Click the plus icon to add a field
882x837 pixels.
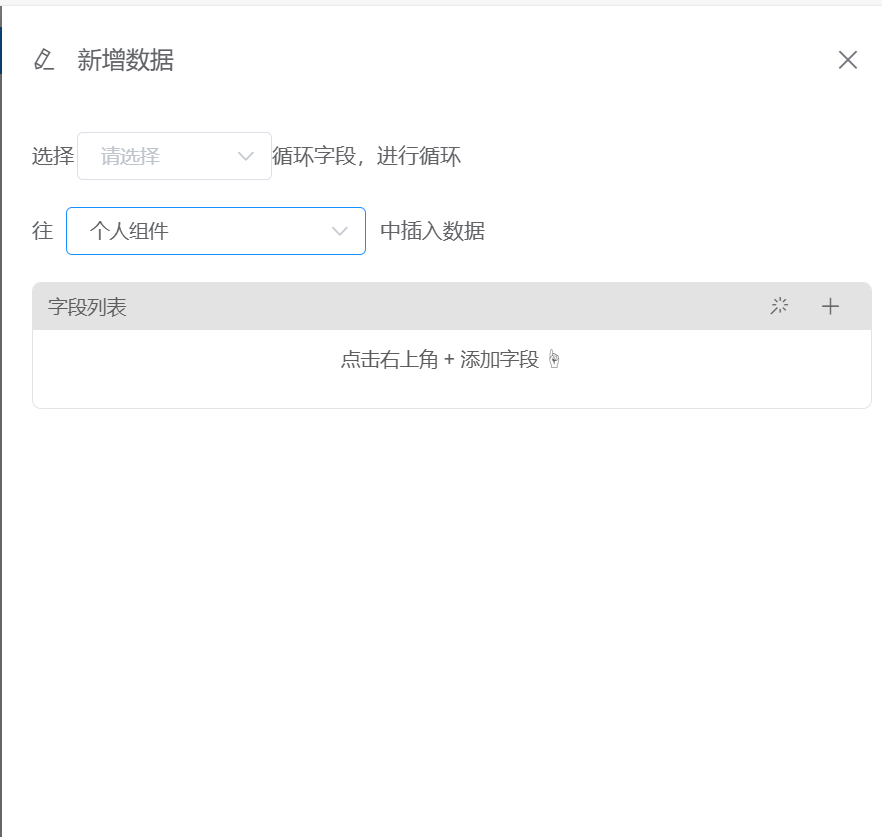(830, 307)
